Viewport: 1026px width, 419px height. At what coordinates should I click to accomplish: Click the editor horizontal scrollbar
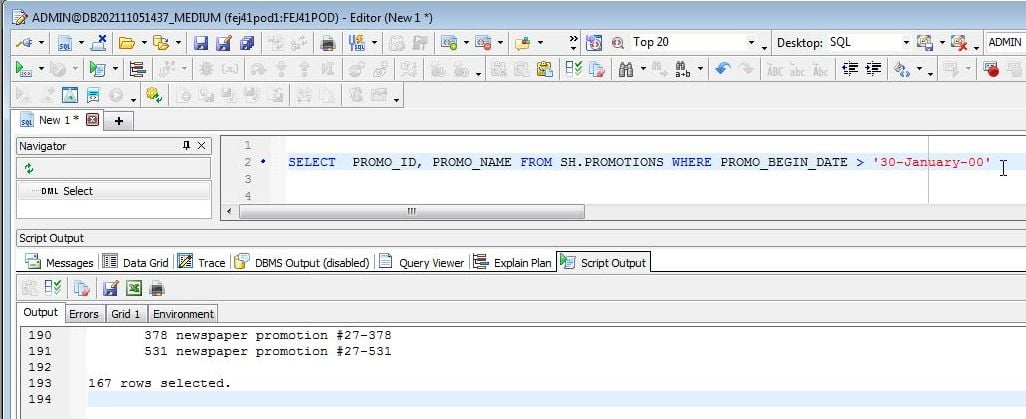click(410, 212)
